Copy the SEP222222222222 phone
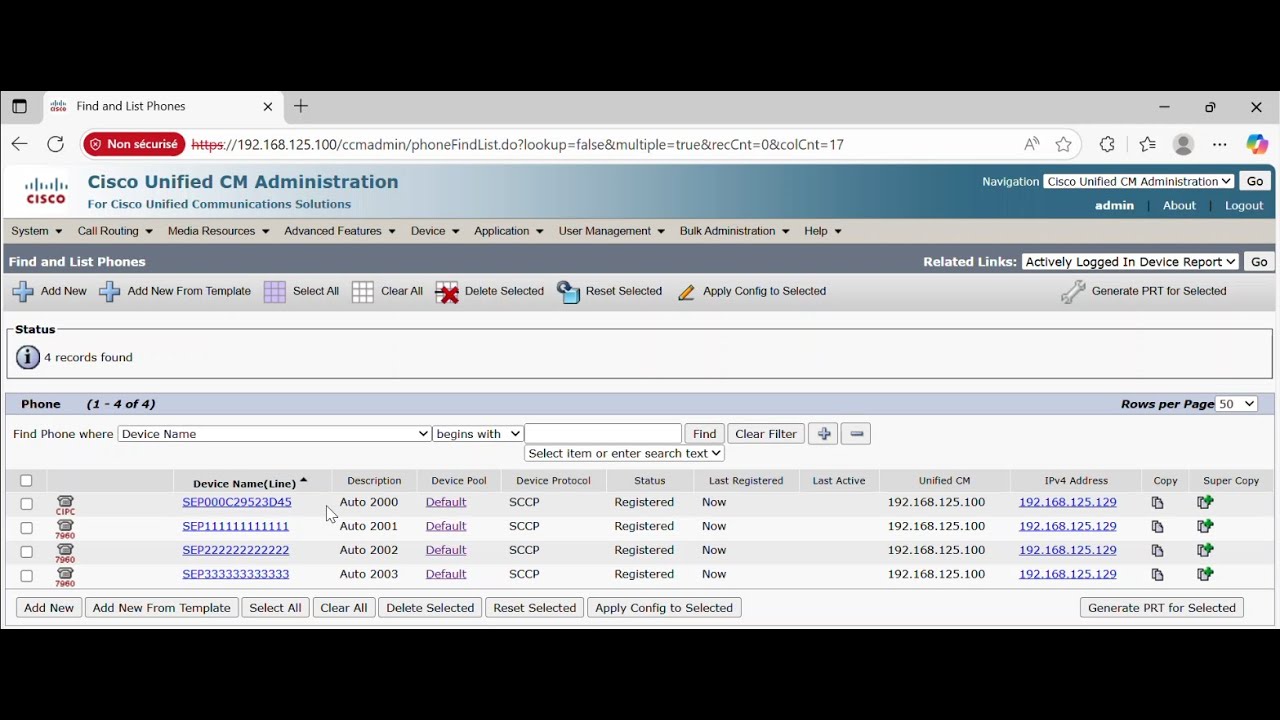 [x=1157, y=551]
